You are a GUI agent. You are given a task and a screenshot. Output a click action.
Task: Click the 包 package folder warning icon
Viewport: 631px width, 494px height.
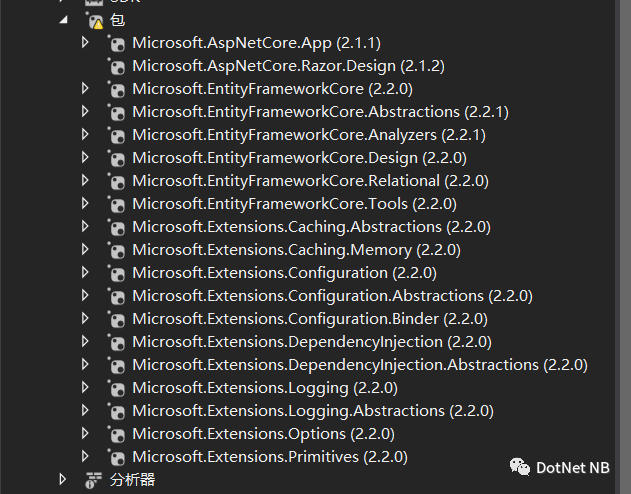pos(95,21)
